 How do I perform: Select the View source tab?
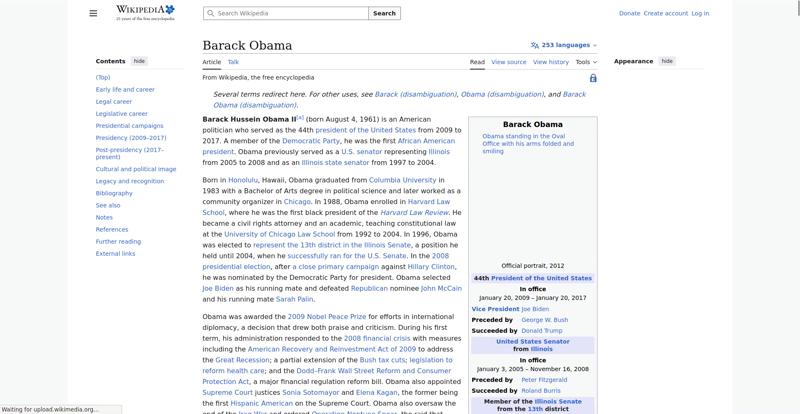point(509,62)
